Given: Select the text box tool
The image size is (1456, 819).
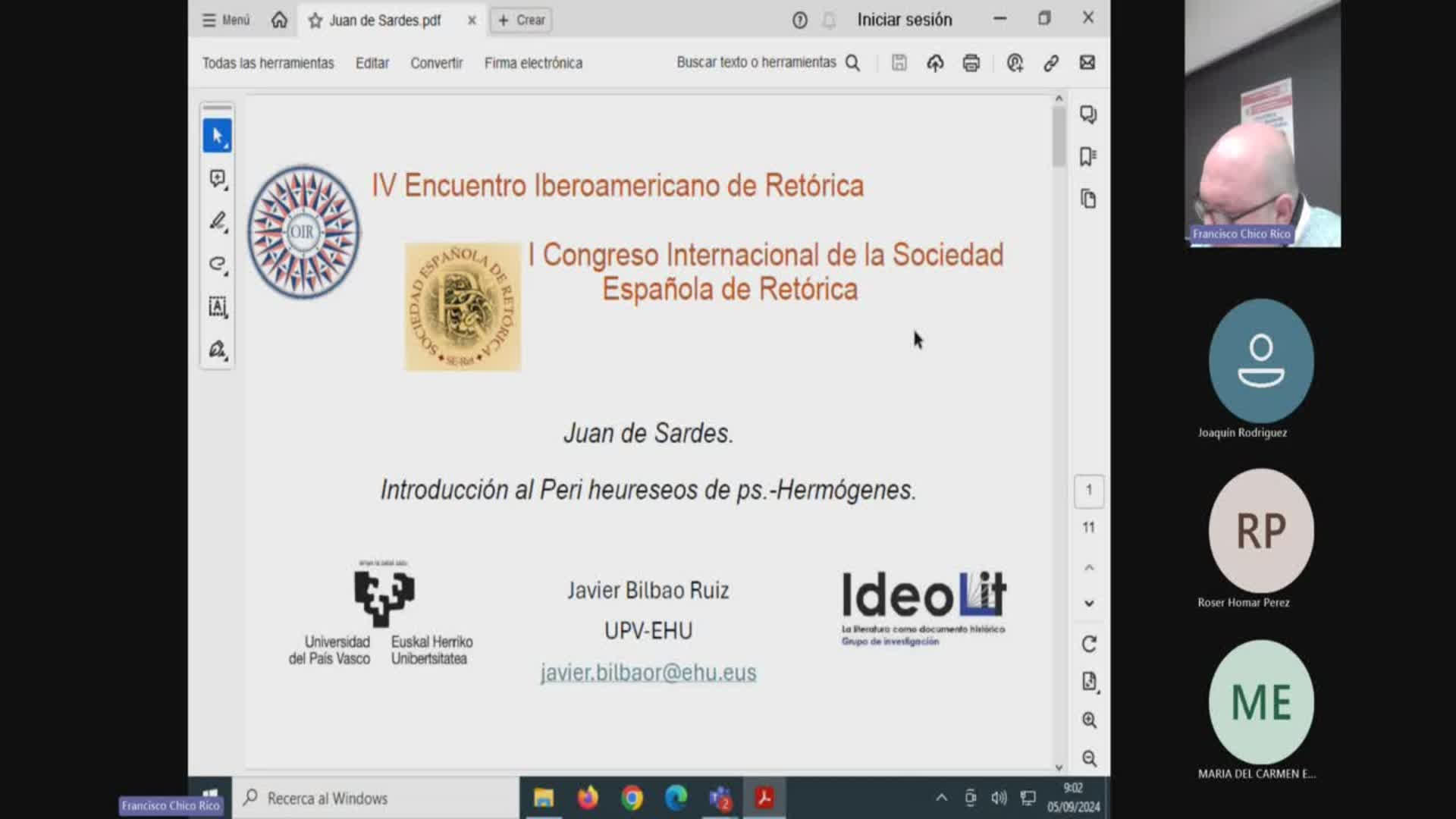Looking at the screenshot, I should coord(217,306).
